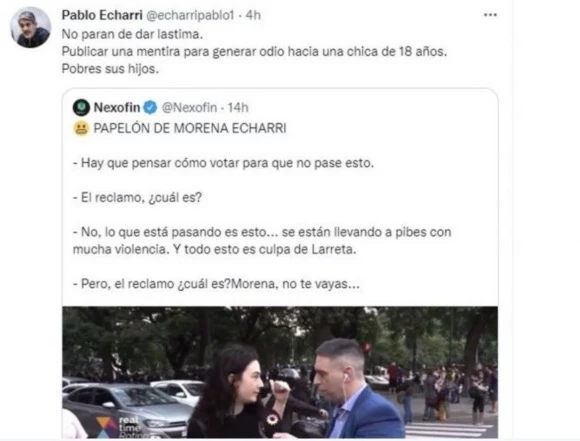Play the quoted tweet interview video

(280, 372)
